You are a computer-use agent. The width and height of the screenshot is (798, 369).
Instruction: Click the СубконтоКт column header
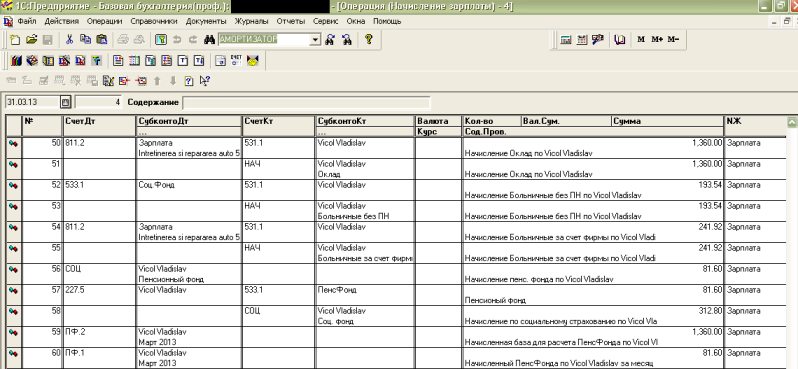click(364, 121)
